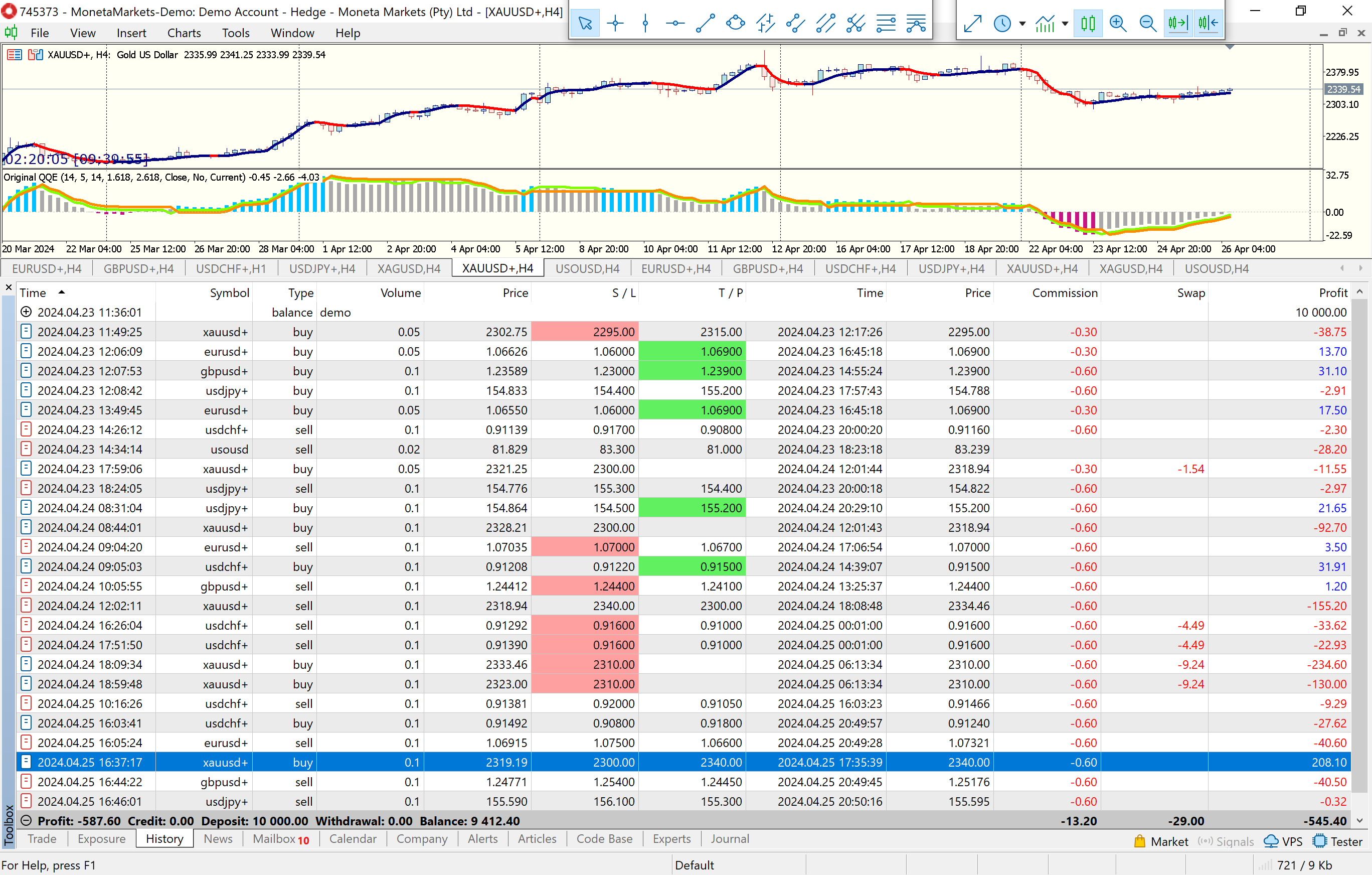Toggle chart shift from right border
The height and width of the screenshot is (875, 1372).
pos(1208,24)
